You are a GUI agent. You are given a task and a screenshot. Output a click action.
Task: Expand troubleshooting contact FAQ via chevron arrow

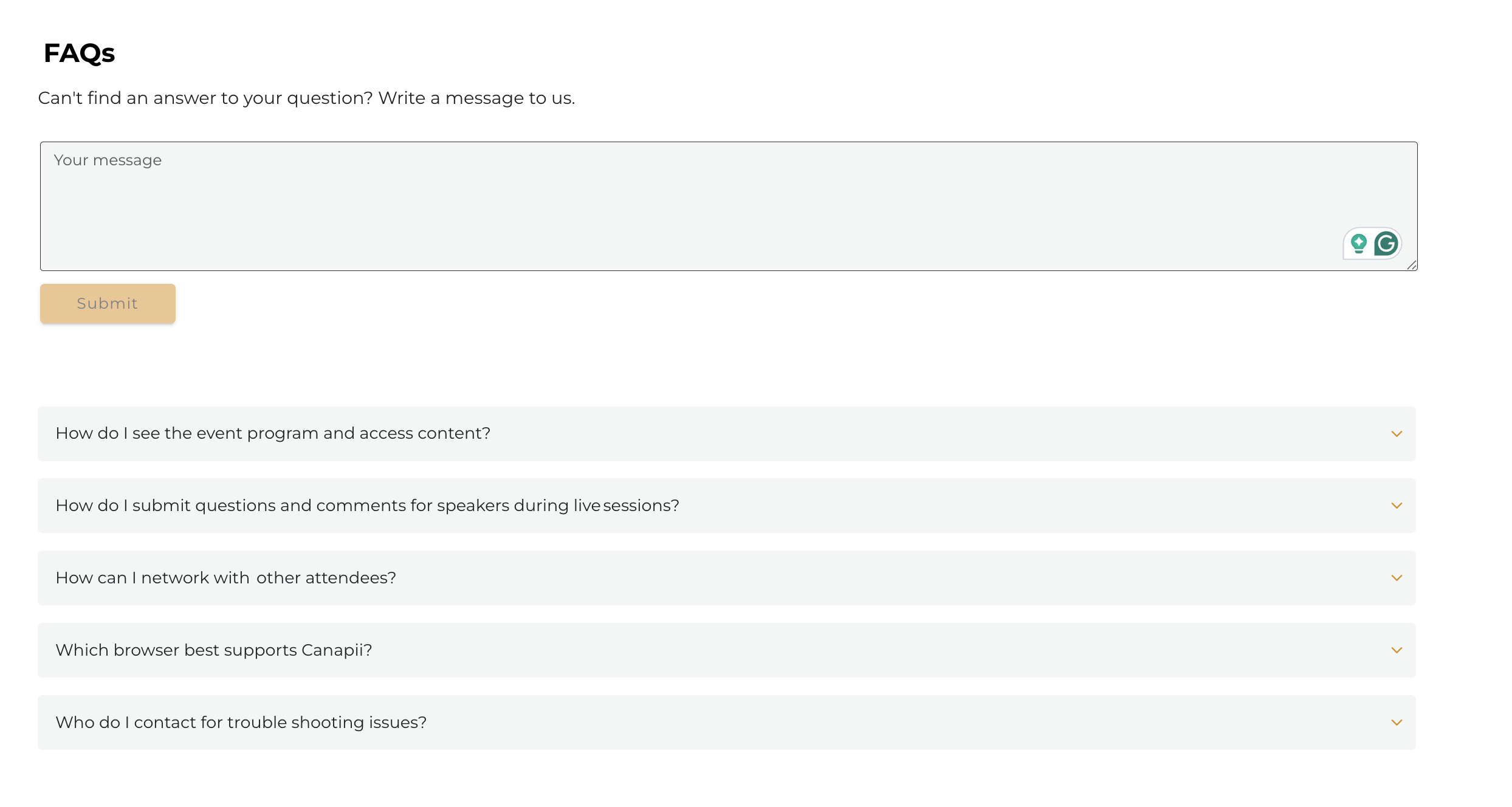[x=1397, y=723]
